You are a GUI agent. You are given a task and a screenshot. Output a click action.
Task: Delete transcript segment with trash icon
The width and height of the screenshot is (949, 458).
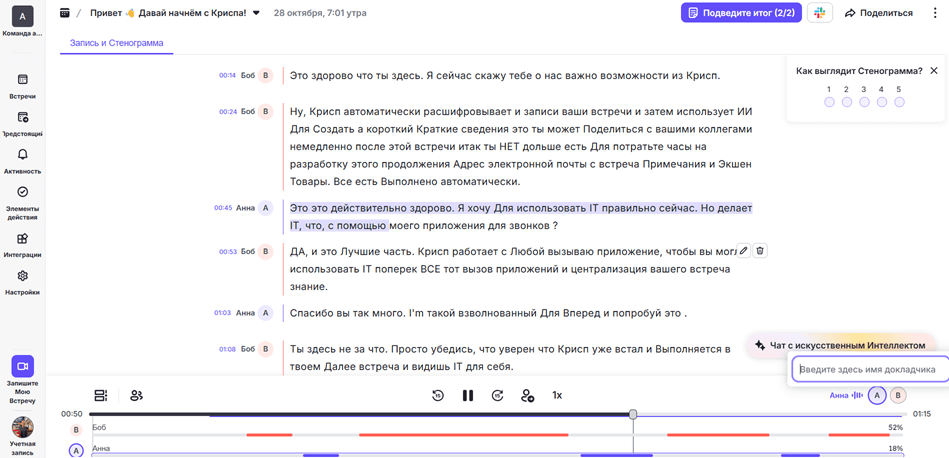[760, 251]
